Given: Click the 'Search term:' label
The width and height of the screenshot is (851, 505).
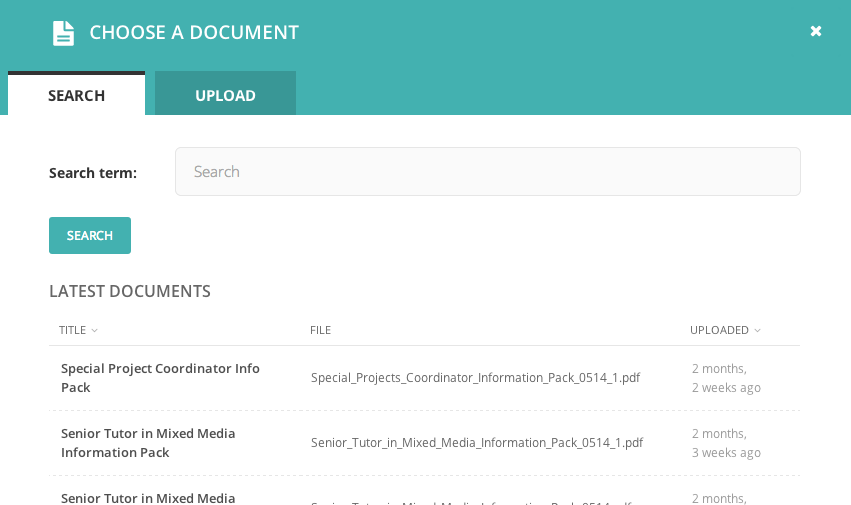Looking at the screenshot, I should [93, 173].
